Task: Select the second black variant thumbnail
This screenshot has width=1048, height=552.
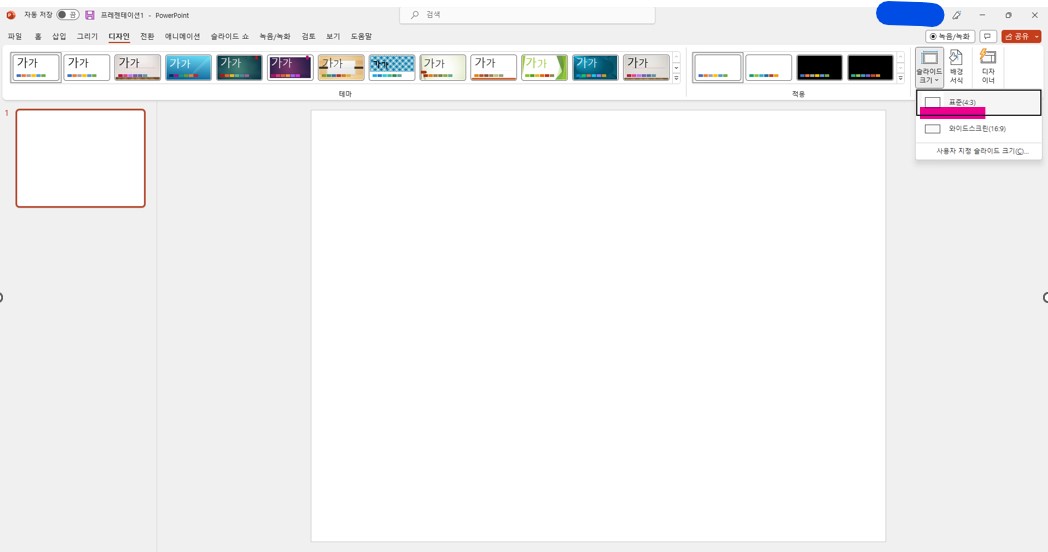Action: tap(870, 67)
